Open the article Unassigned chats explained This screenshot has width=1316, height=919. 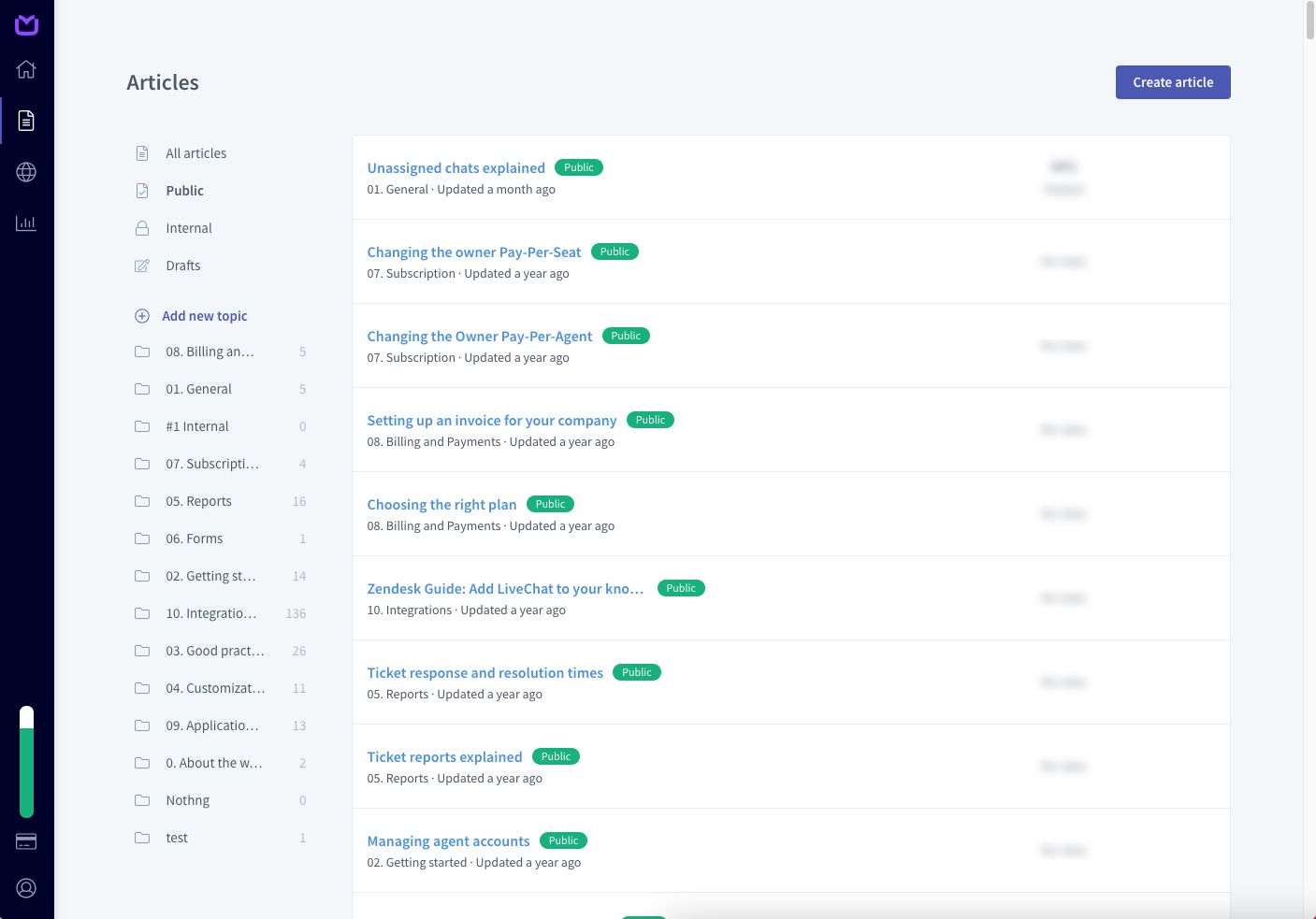point(456,167)
